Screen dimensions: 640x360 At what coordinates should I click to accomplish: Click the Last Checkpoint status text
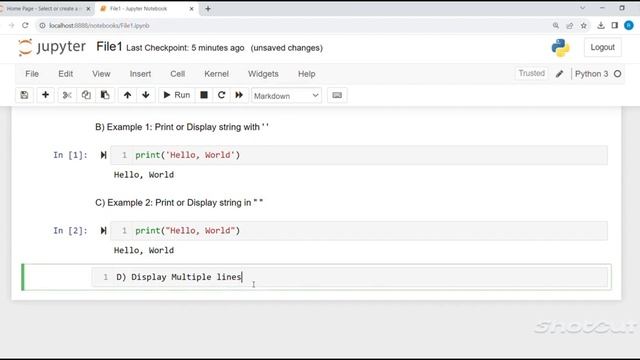click(185, 48)
